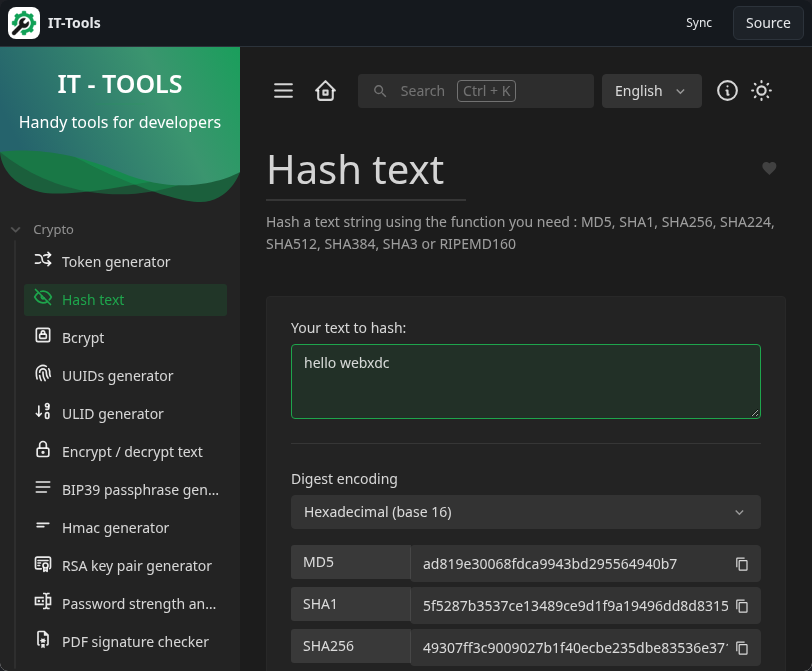Click the Hash text eye-off icon
812x671 pixels.
(x=43, y=298)
